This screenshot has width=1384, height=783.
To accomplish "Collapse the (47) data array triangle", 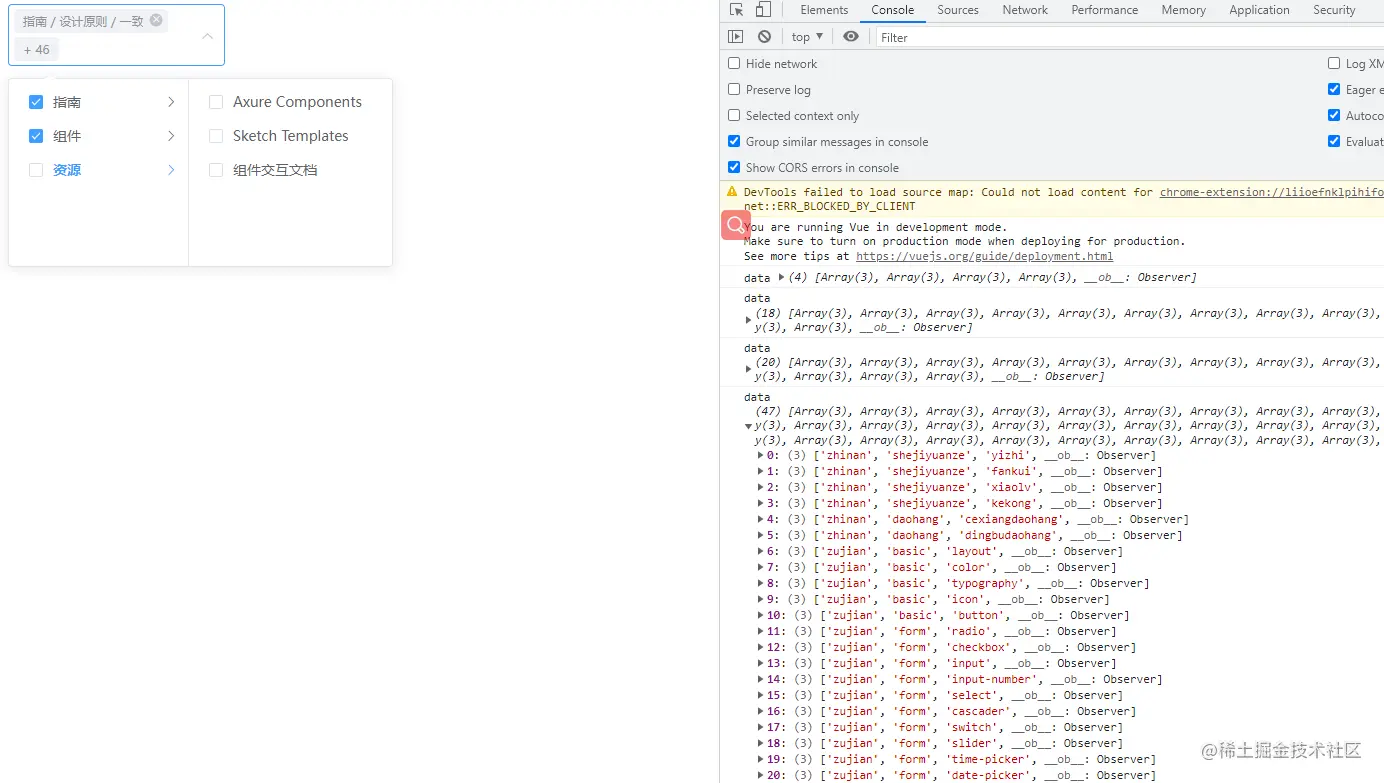I will 748,426.
